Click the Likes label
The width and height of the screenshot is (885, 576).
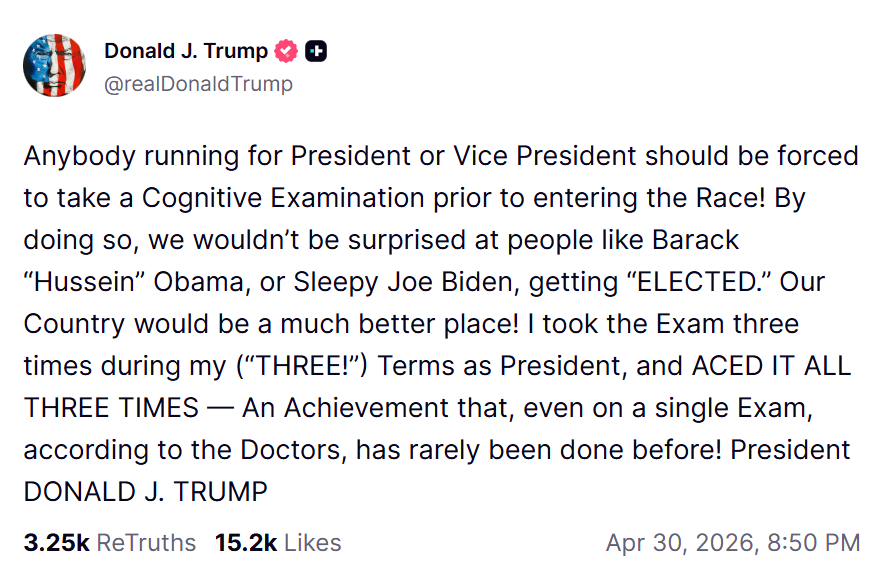pos(313,543)
